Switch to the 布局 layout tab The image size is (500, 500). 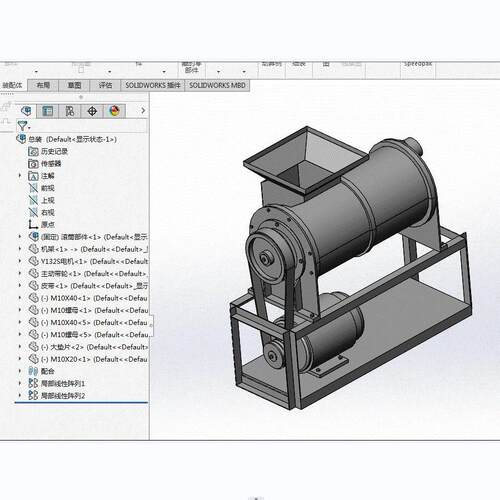[x=43, y=85]
